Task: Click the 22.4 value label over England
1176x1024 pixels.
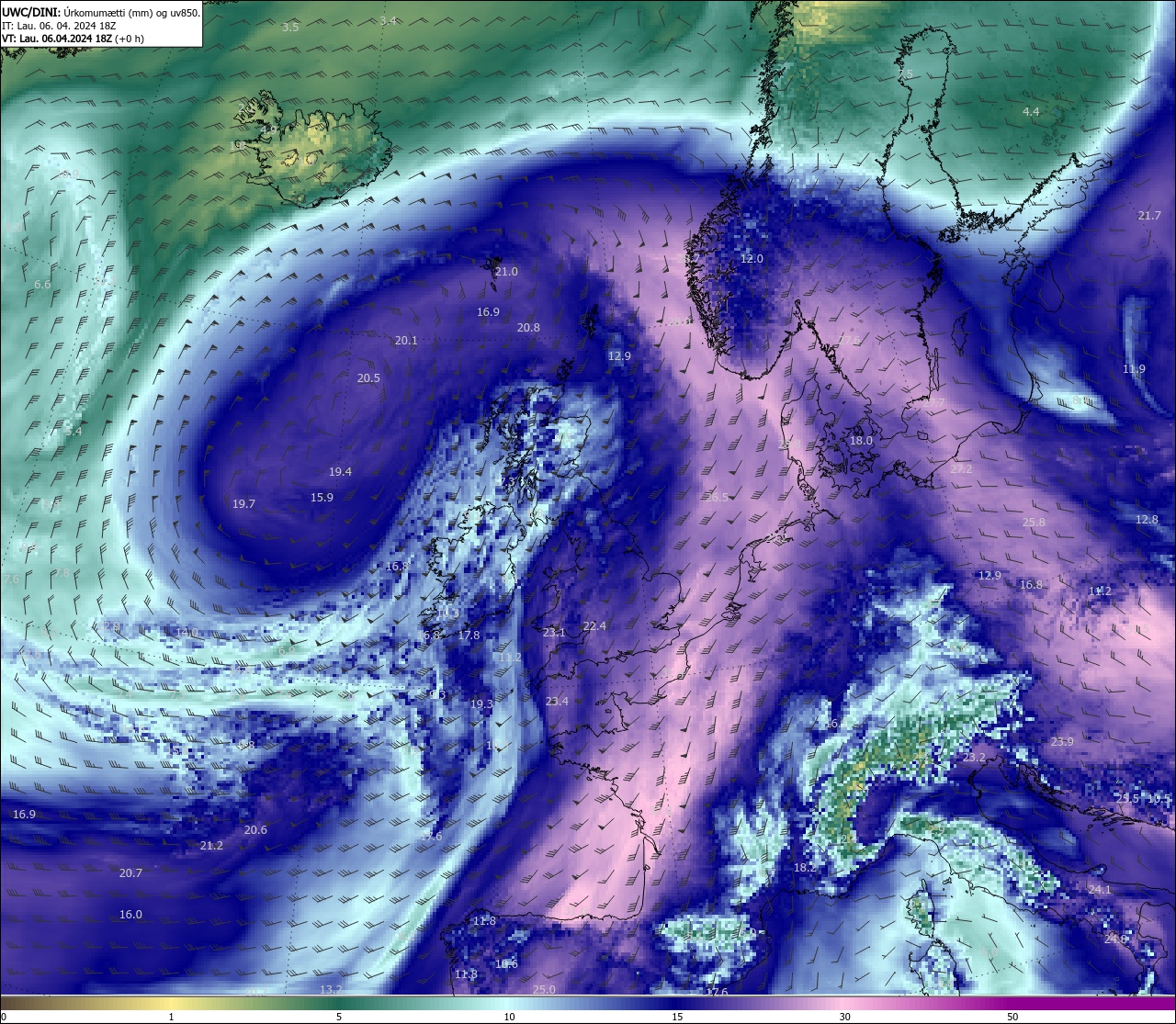Action: [x=594, y=626]
